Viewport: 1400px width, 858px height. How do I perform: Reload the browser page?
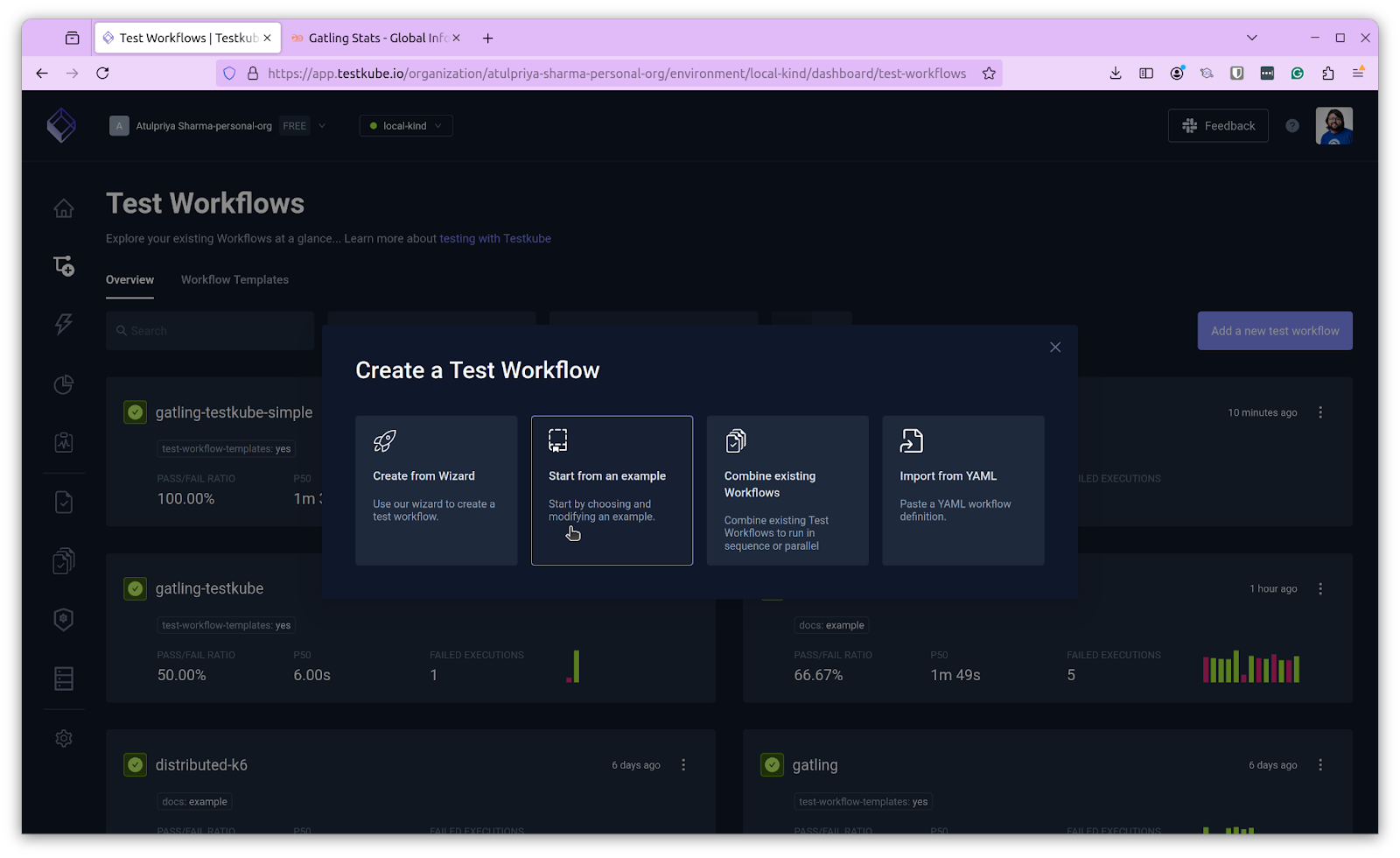pos(102,74)
